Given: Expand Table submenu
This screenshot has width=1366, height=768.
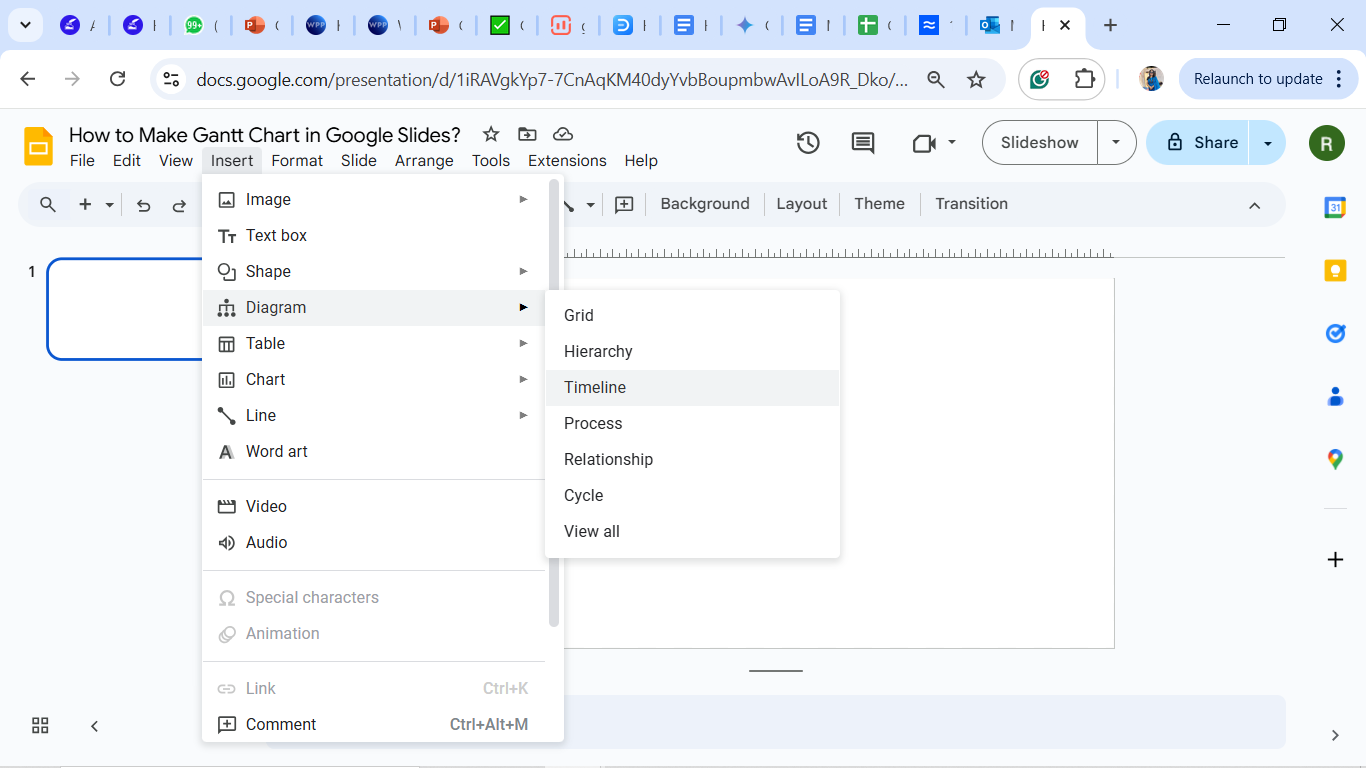Looking at the screenshot, I should pos(523,343).
